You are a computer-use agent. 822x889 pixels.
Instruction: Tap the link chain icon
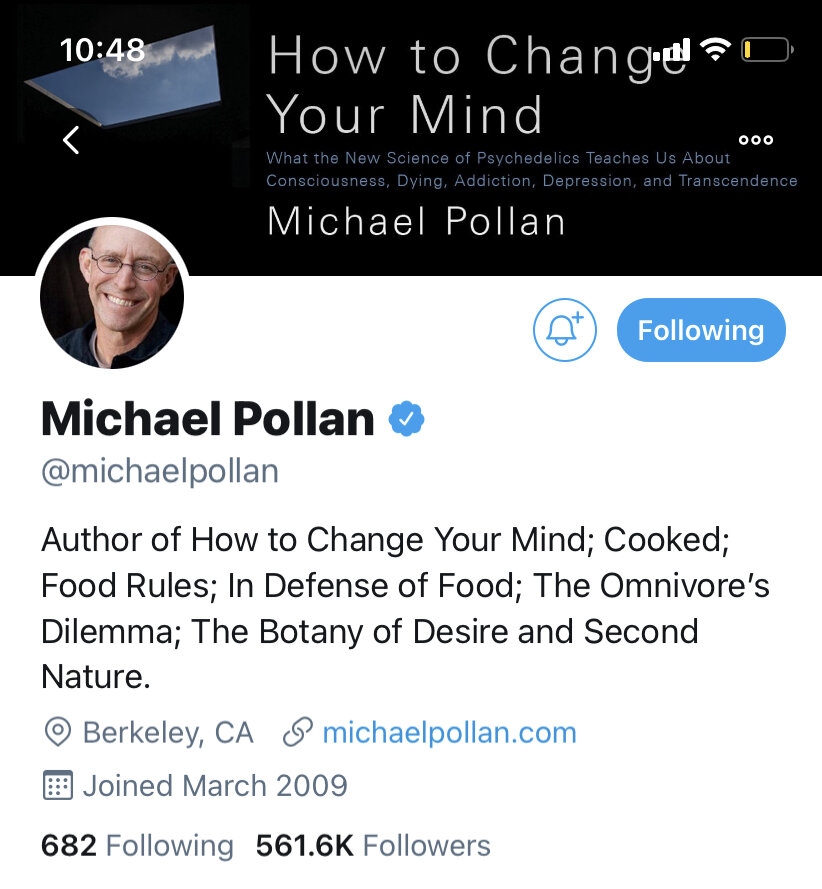296,733
